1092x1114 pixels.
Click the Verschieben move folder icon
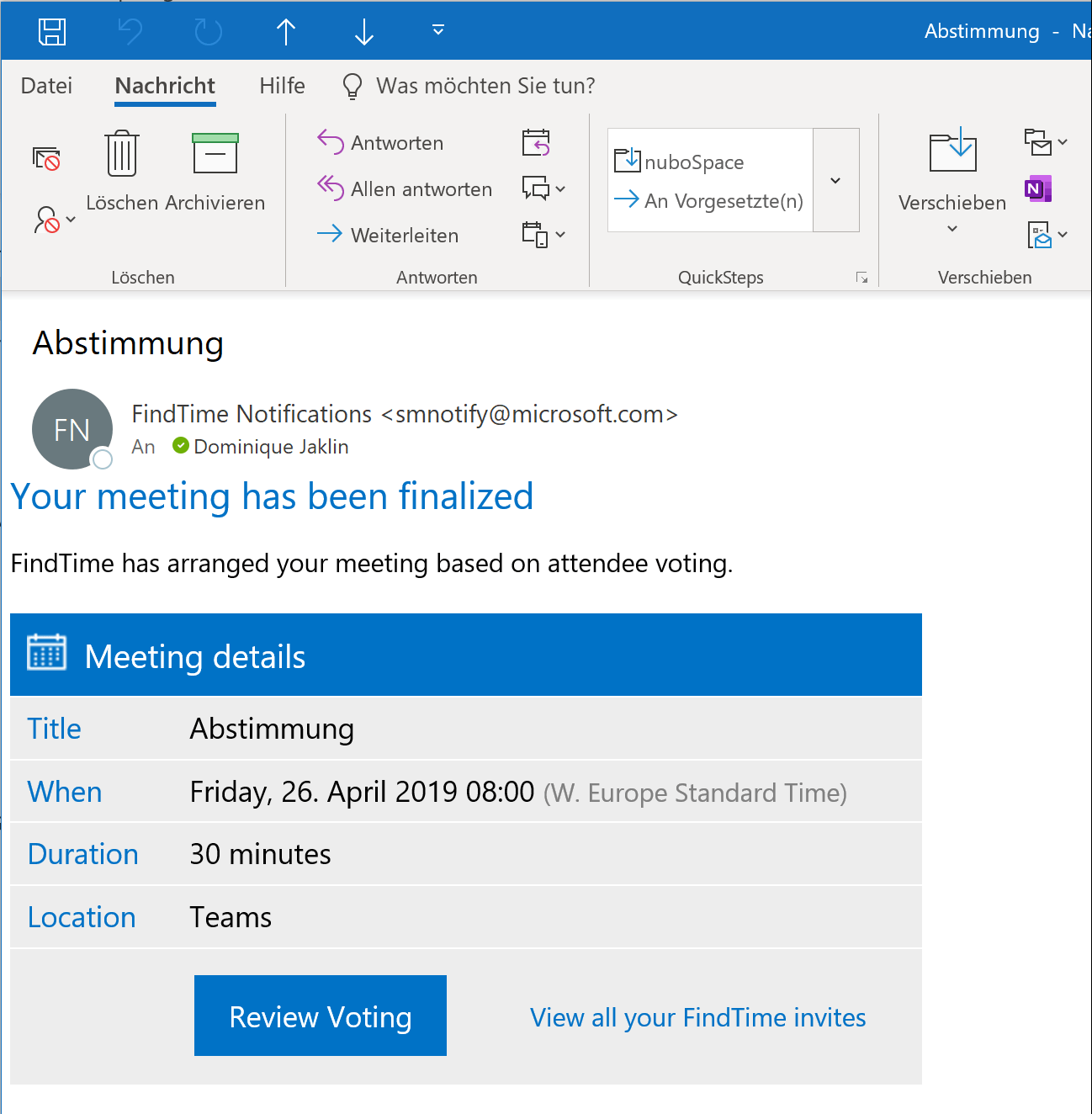pyautogui.click(x=952, y=151)
